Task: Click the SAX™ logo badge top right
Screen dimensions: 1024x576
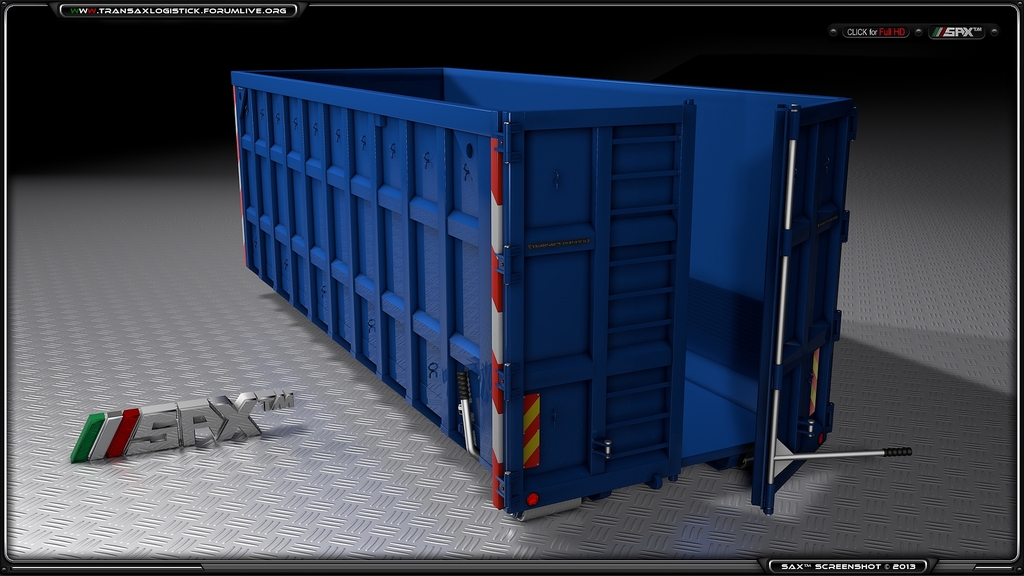Action: (958, 31)
